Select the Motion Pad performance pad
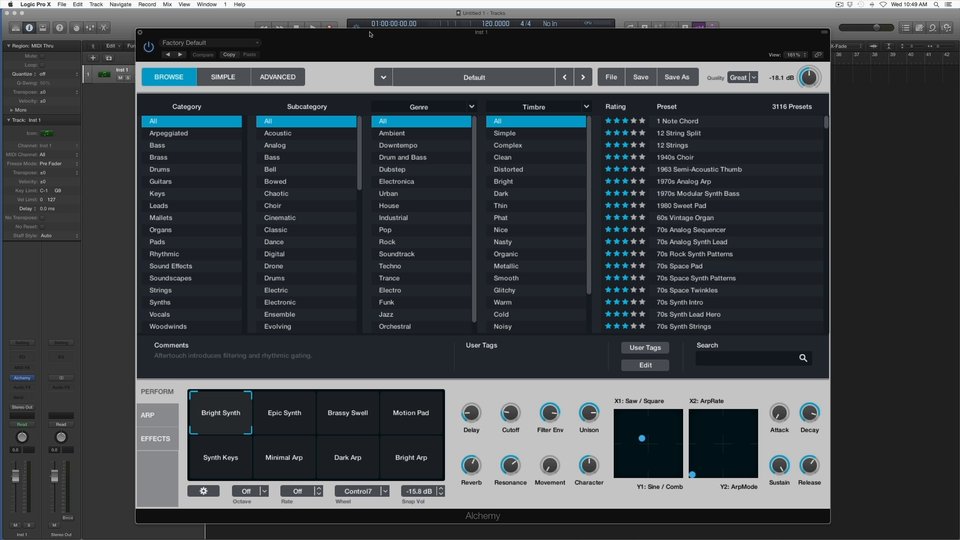Viewport: 960px width, 540px height. [411, 413]
